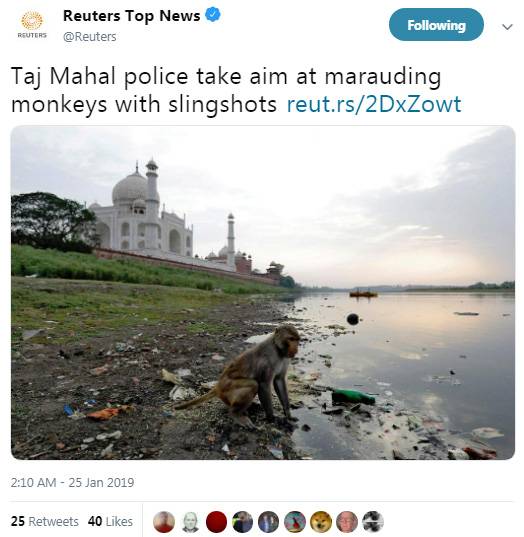Screen dimensions: 524x537
Task: Click the Reuters Top News name
Action: pos(132,16)
